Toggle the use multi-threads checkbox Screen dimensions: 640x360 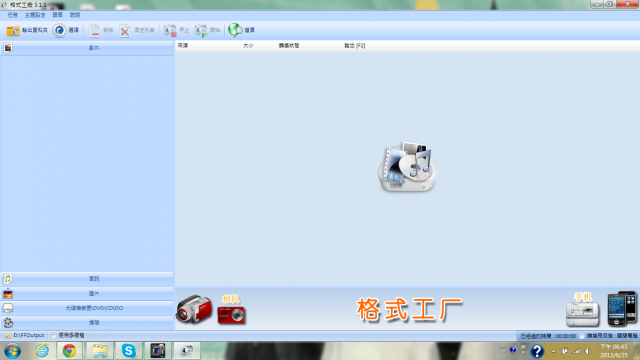[53, 336]
